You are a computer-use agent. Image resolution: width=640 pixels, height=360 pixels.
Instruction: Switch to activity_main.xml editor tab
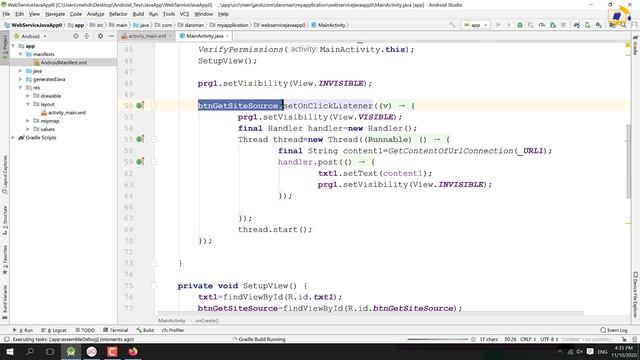pyautogui.click(x=147, y=36)
